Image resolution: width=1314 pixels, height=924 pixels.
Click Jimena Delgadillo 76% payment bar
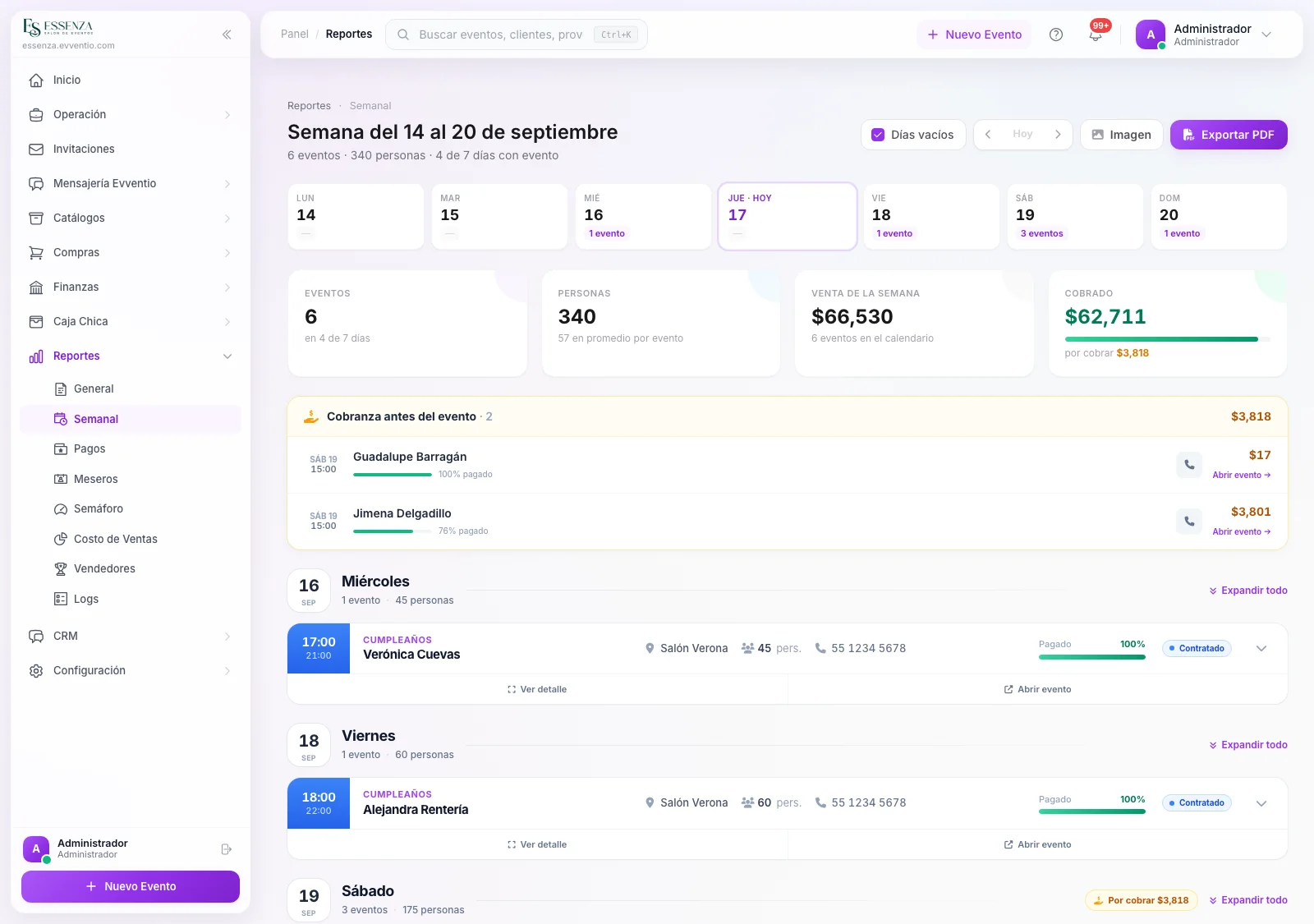coord(392,531)
